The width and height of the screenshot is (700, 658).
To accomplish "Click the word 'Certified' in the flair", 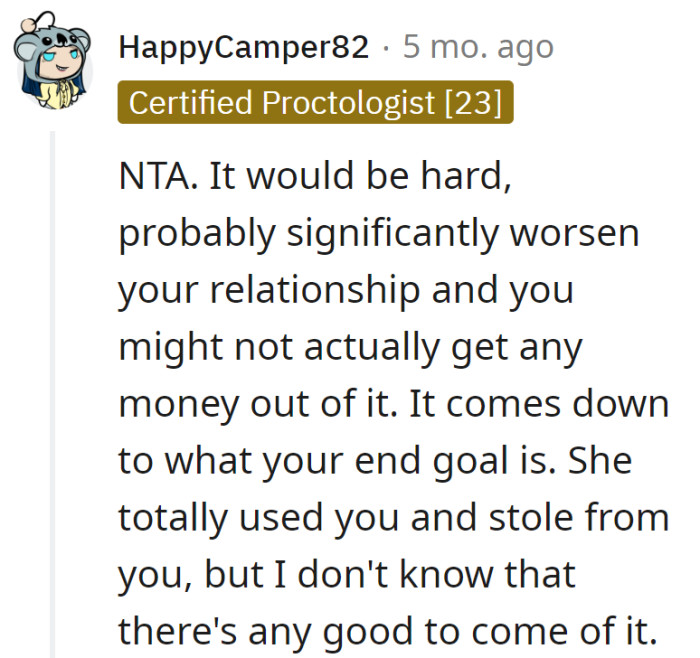I will 190,102.
